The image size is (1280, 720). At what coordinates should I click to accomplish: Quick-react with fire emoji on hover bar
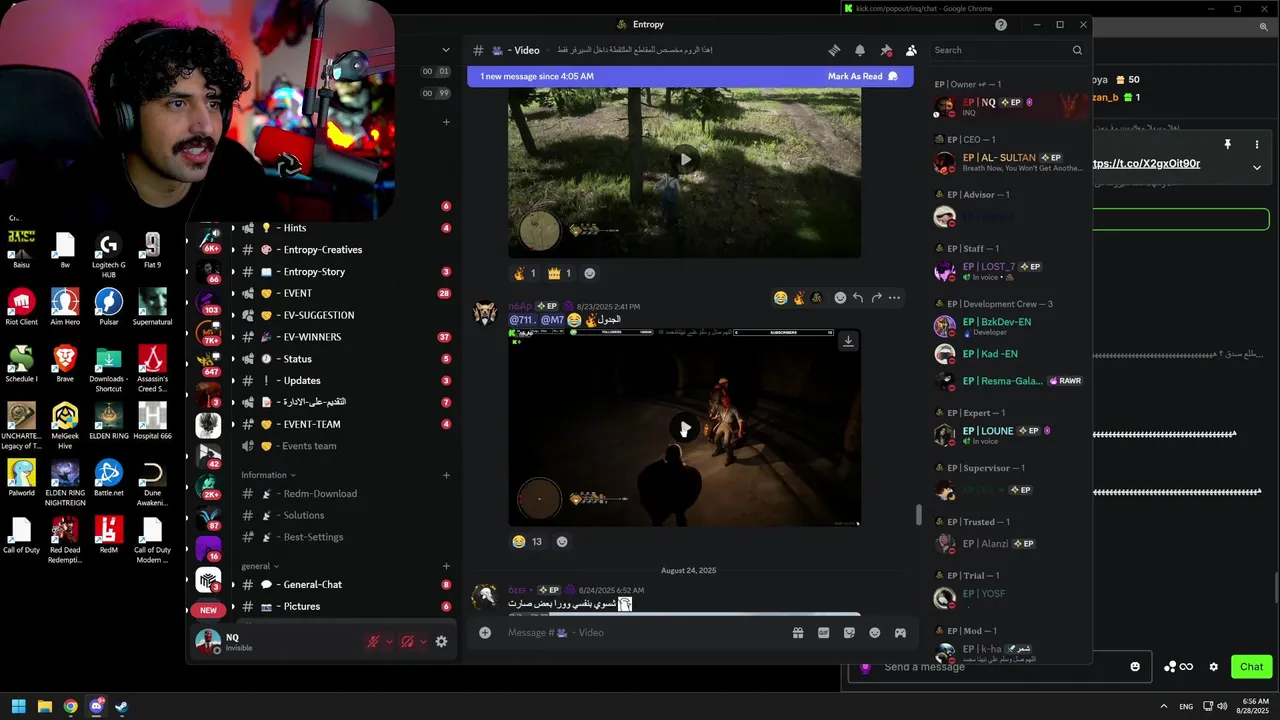(799, 298)
